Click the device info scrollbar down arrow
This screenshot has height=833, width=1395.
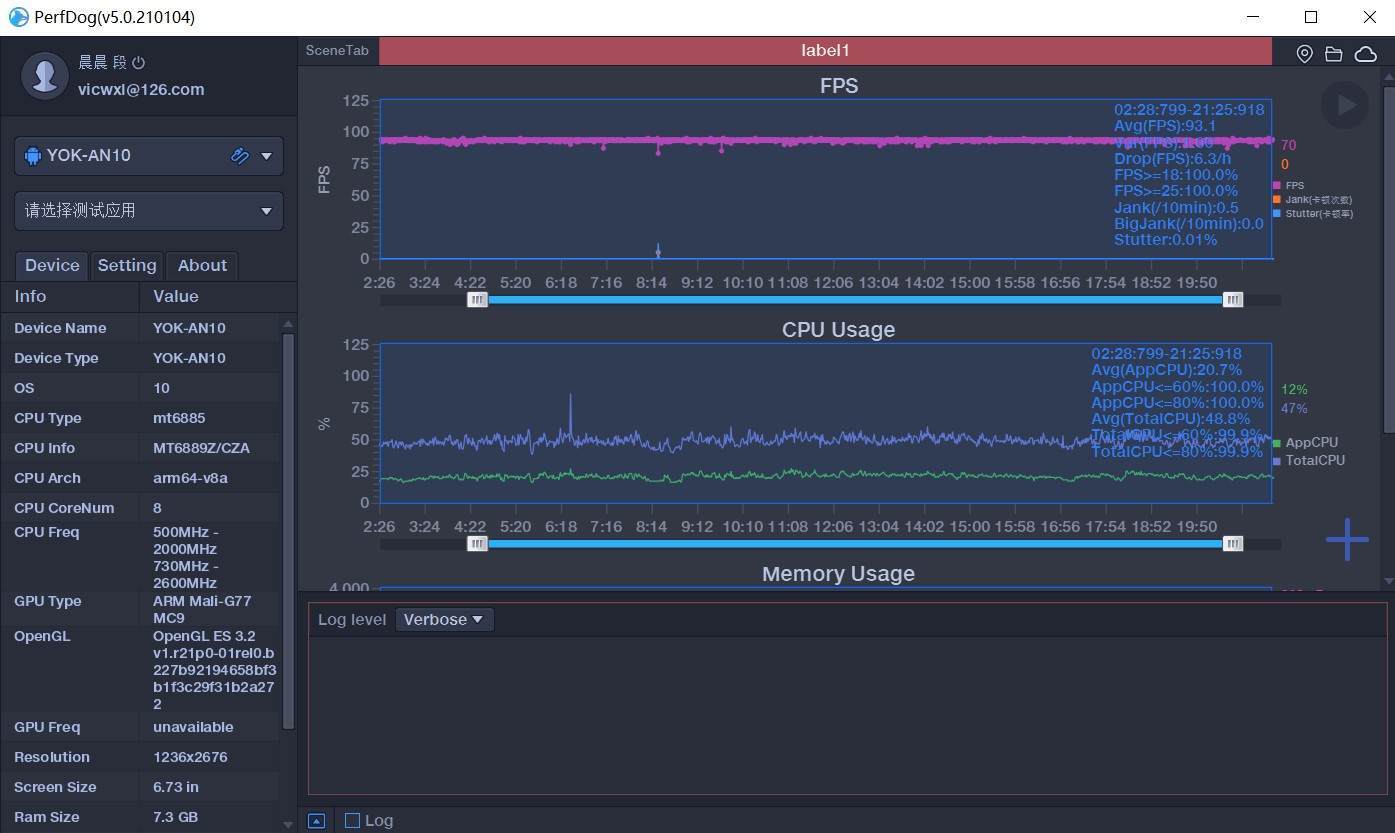(288, 825)
